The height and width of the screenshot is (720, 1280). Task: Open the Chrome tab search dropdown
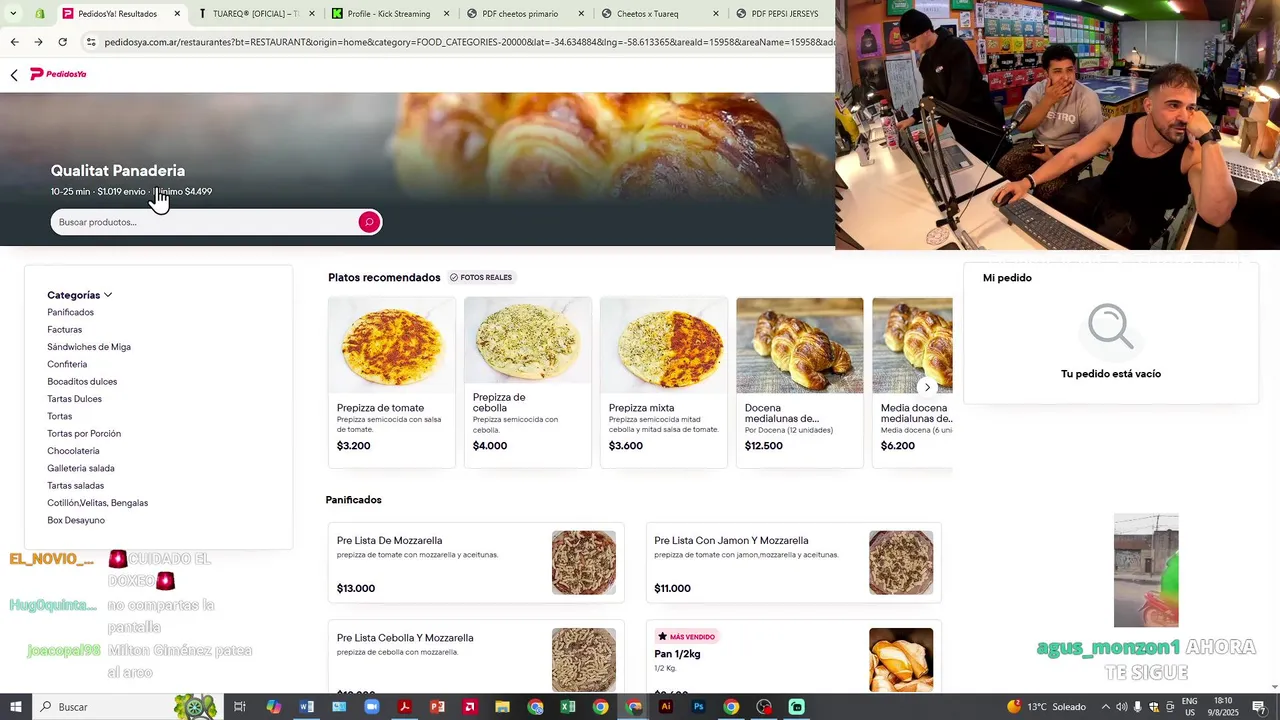click(x=13, y=14)
